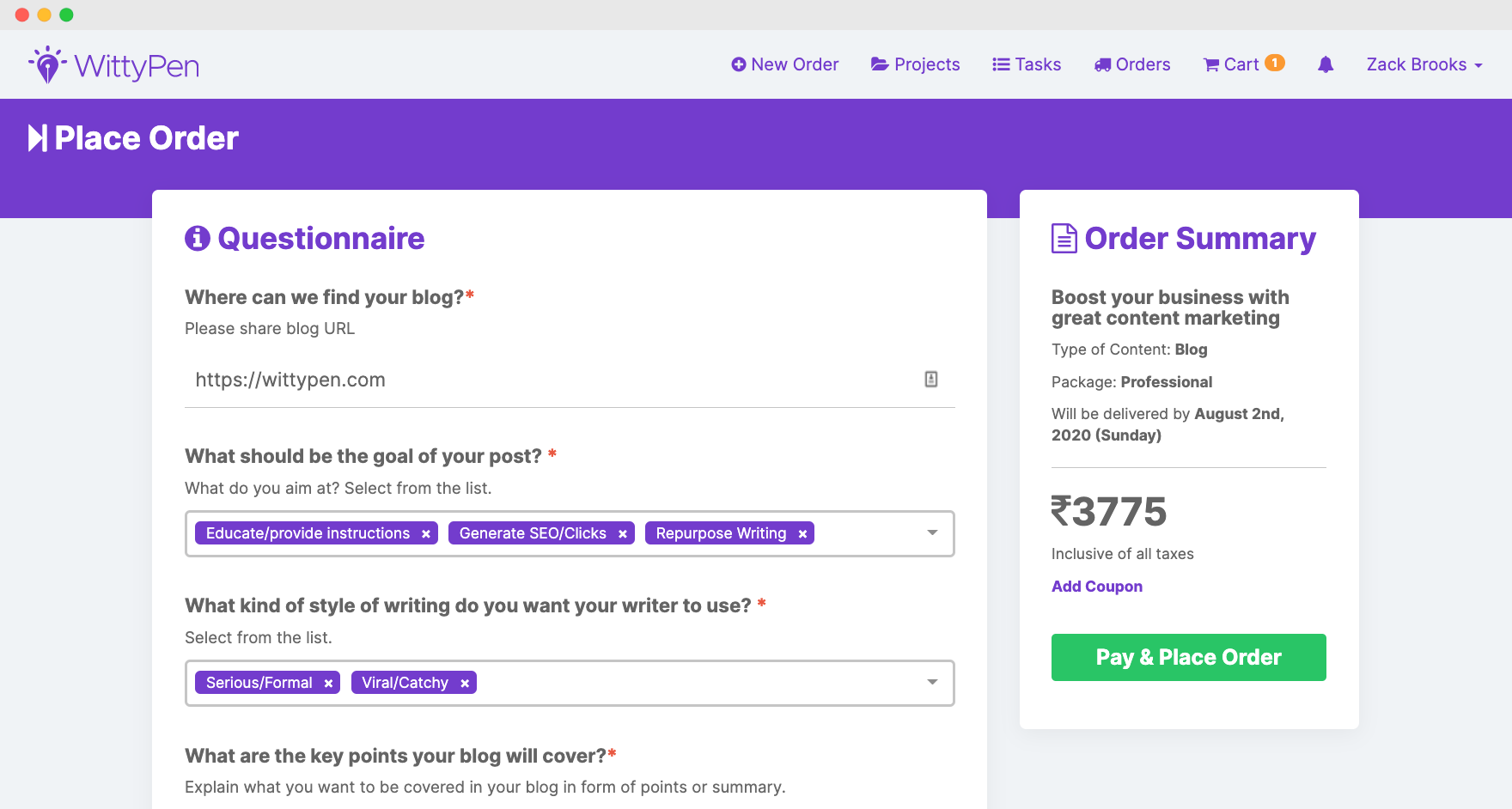Remove the Generate SEO/Clicks tag
The image size is (1512, 809).
[623, 534]
